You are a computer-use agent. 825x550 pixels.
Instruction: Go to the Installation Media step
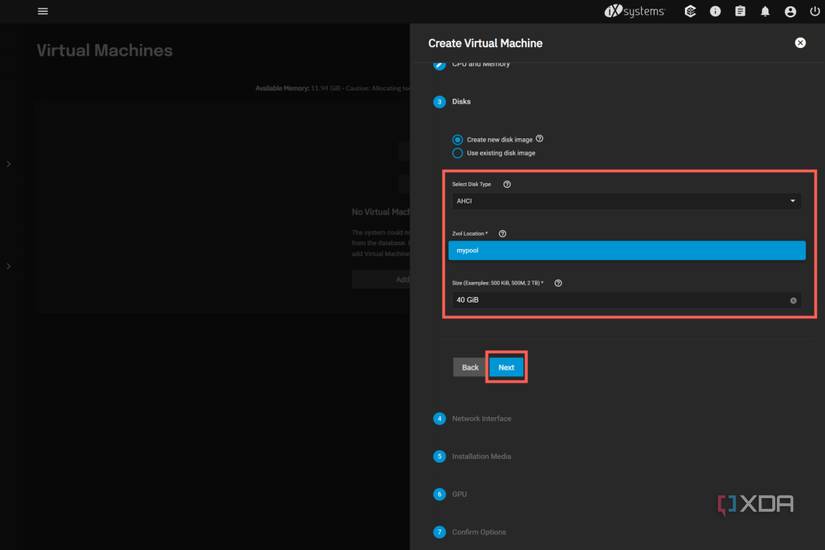[x=472, y=456]
